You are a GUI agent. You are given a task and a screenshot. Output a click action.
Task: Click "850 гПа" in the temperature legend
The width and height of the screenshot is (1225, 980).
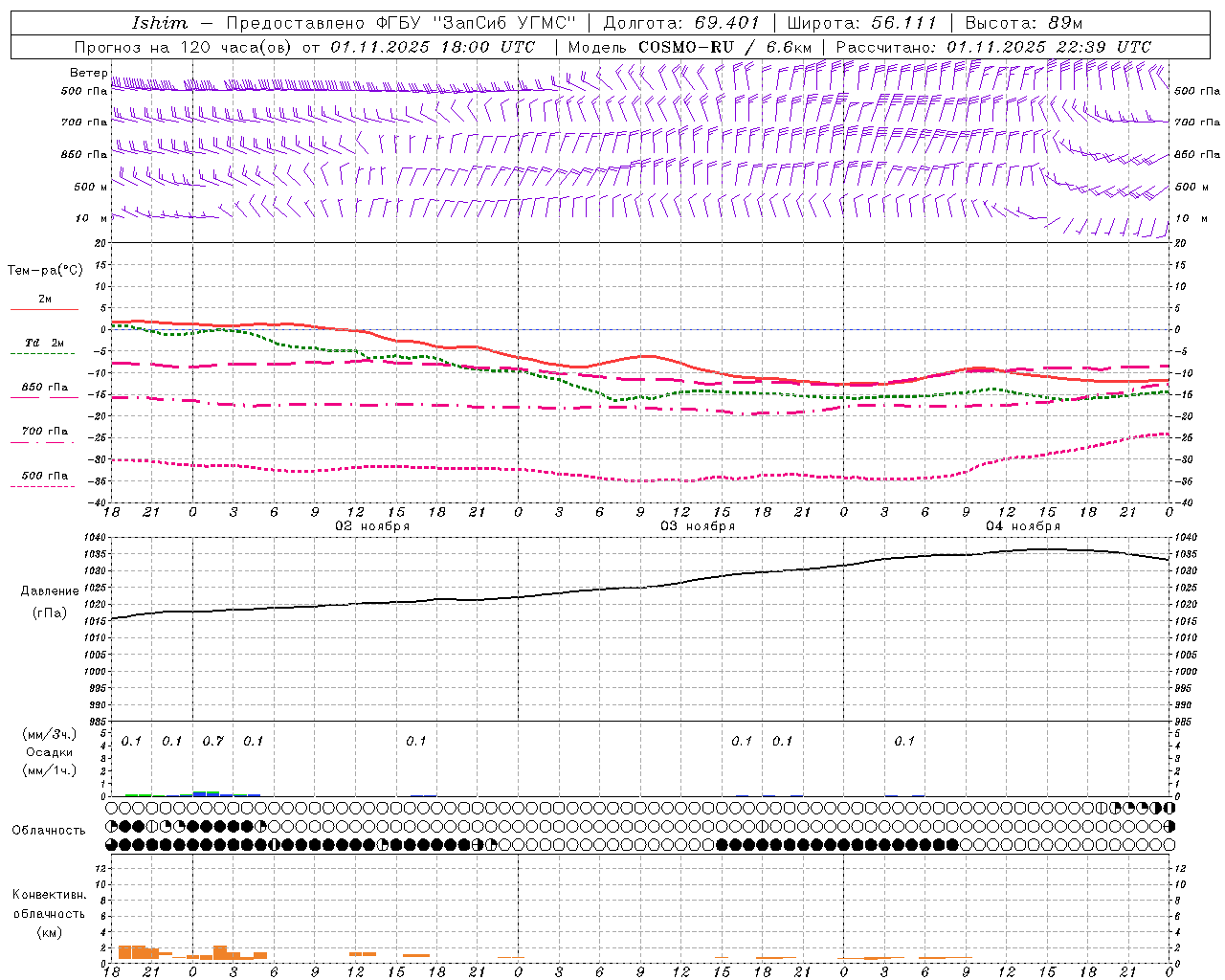click(45, 388)
